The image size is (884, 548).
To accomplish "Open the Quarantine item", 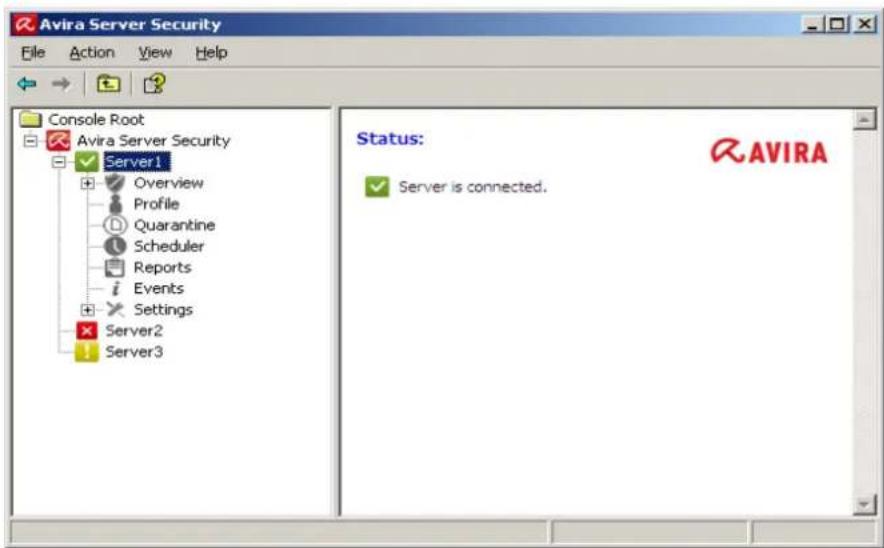I will (174, 225).
